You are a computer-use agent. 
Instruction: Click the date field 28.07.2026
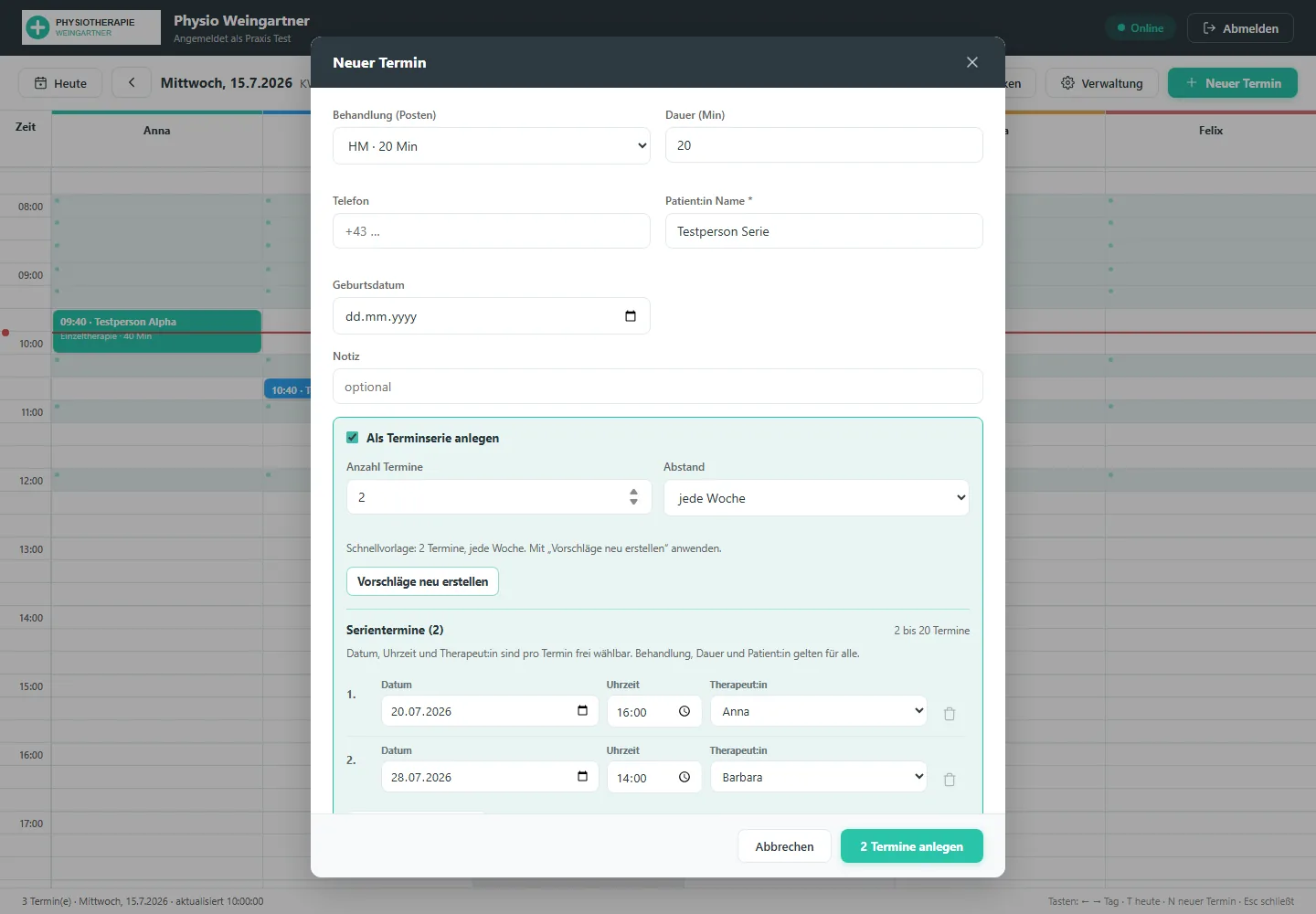pos(490,777)
